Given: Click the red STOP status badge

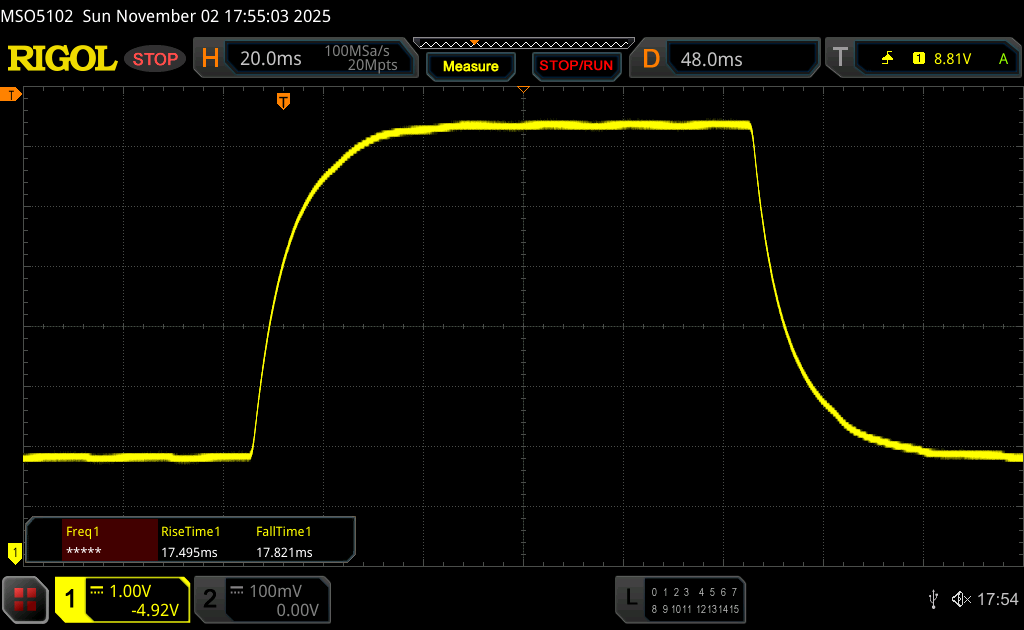Looking at the screenshot, I should tap(156, 59).
